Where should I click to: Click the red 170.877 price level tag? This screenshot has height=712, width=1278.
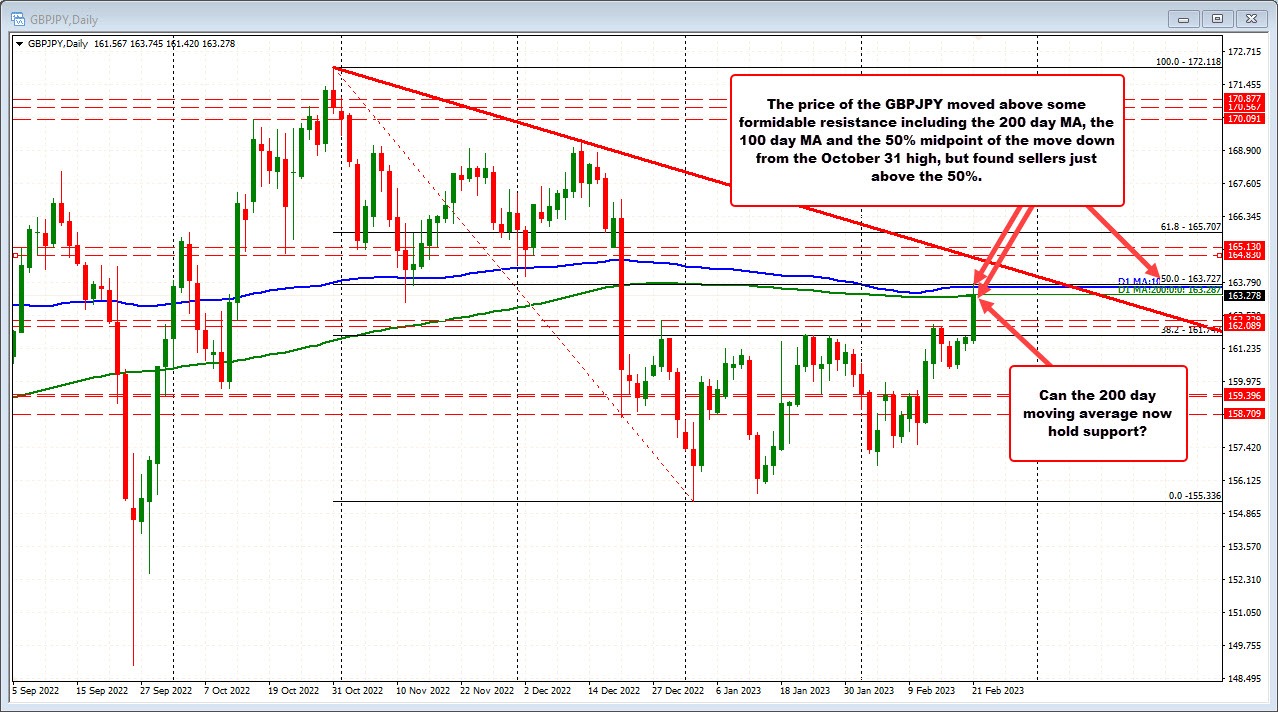(1243, 98)
